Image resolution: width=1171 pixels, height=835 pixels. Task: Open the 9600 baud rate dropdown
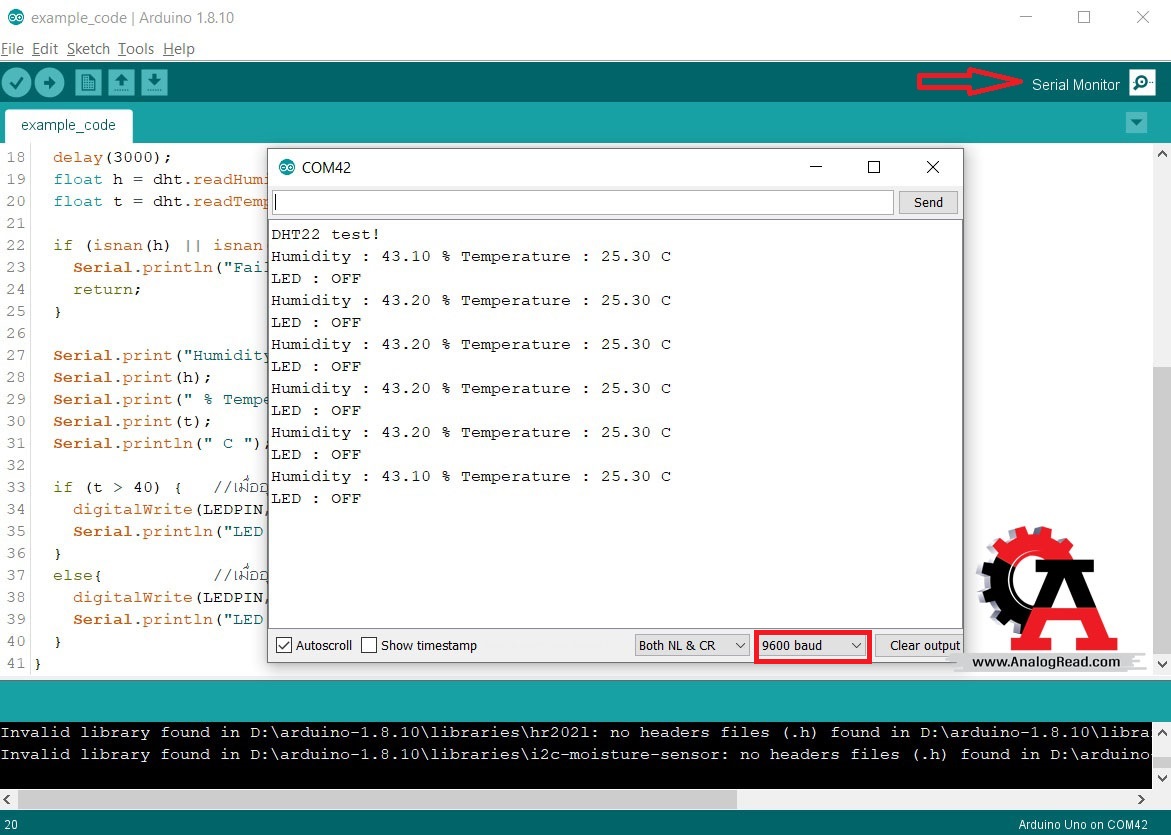click(812, 645)
